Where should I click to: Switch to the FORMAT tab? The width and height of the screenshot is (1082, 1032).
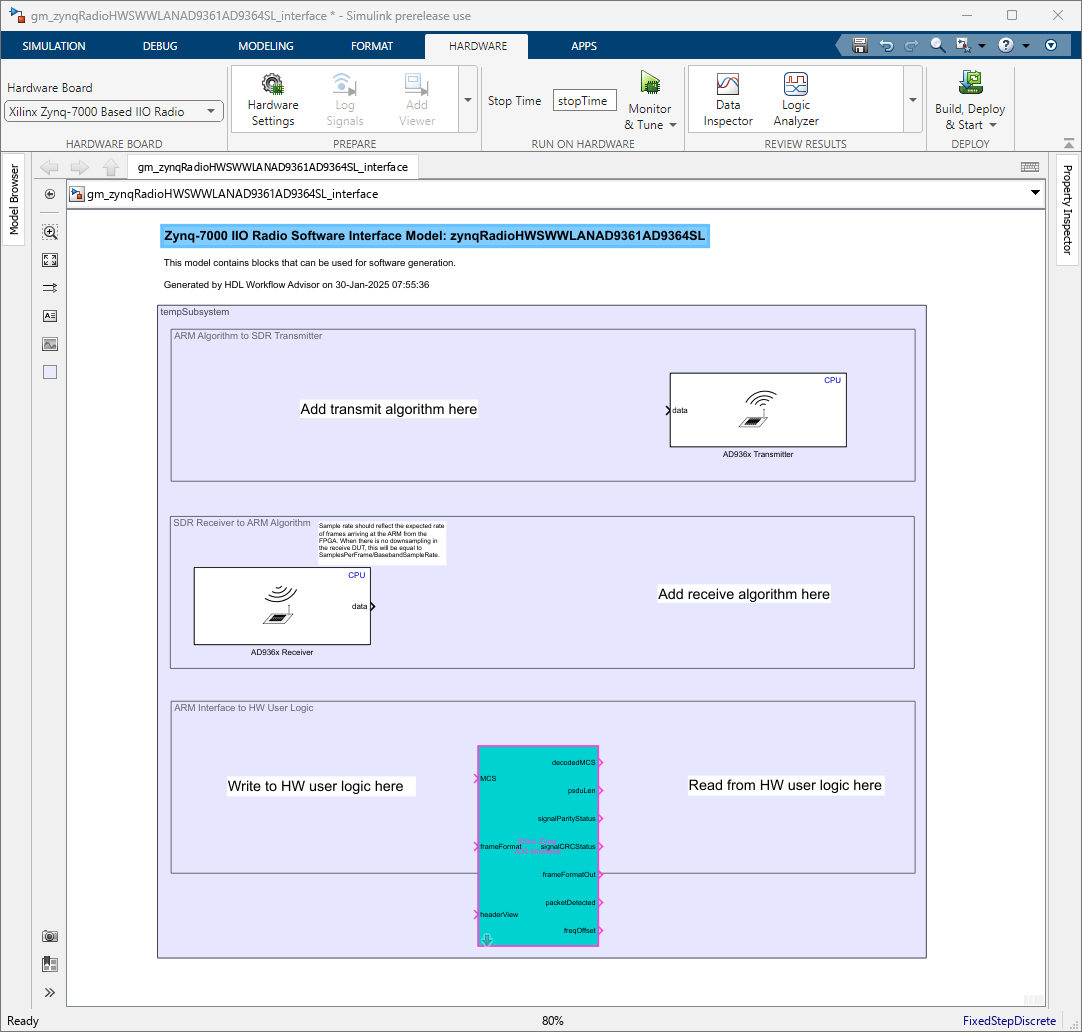click(372, 46)
